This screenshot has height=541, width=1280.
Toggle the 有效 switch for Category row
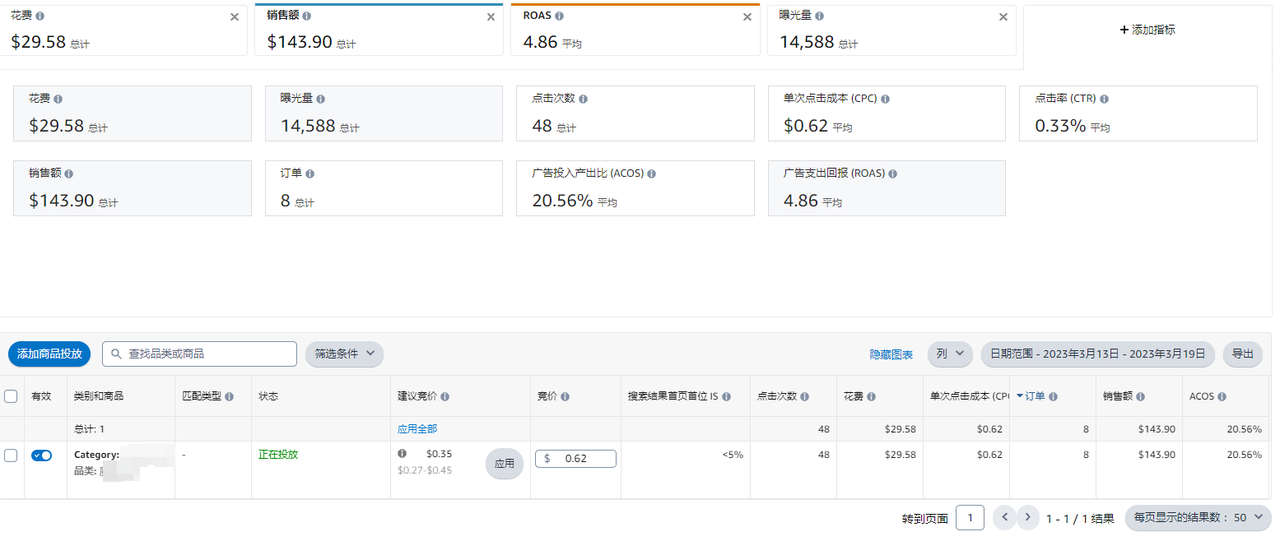coord(41,455)
